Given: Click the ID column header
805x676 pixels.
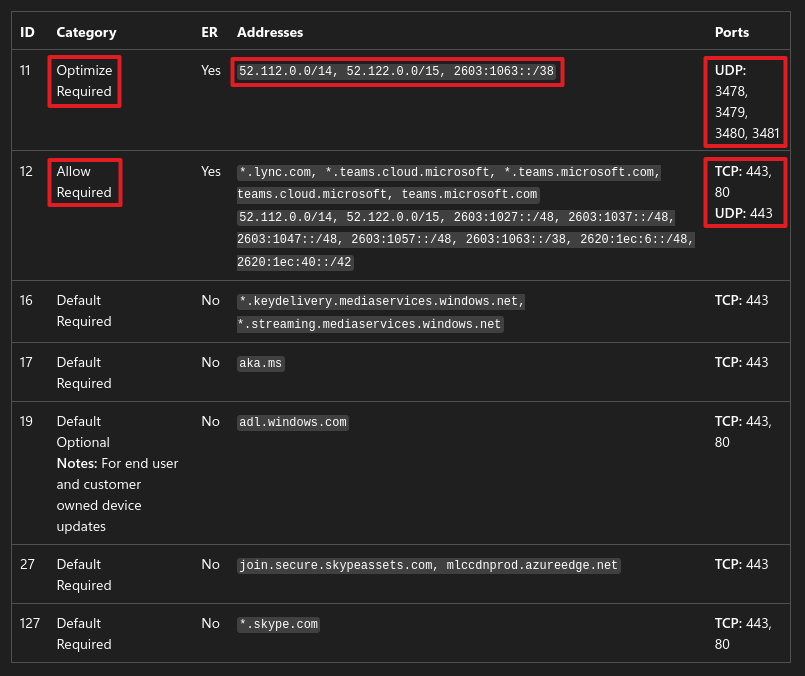Looking at the screenshot, I should [27, 32].
